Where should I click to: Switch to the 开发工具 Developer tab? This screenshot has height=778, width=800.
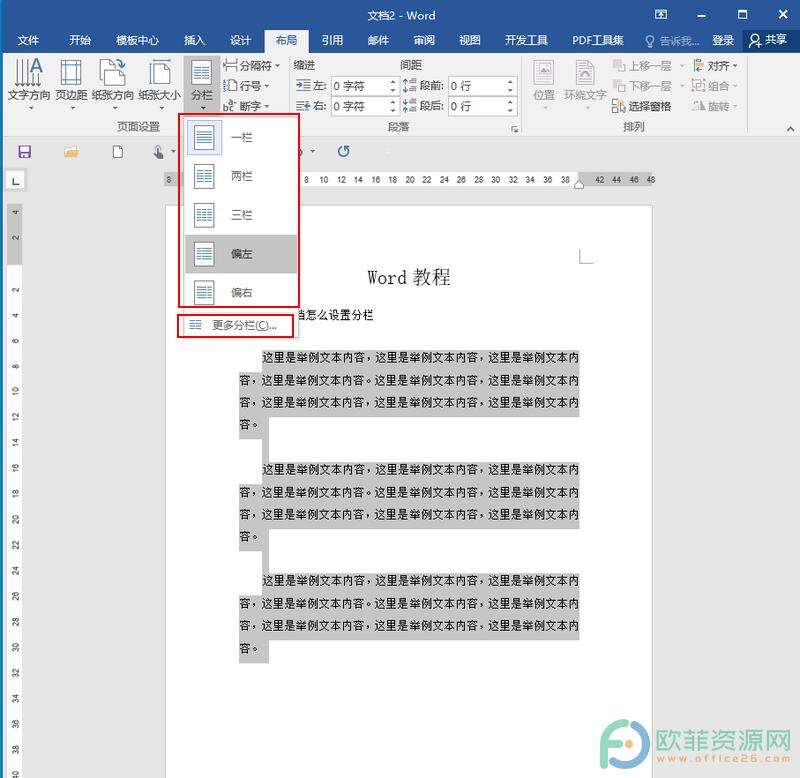pyautogui.click(x=526, y=40)
